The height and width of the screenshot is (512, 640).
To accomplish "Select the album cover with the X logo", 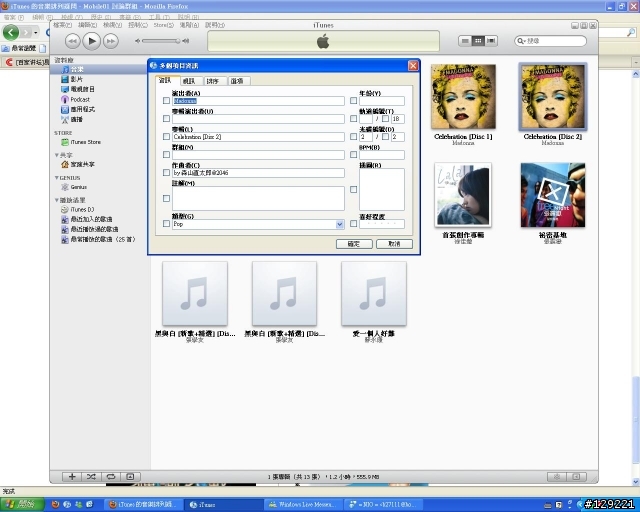I will coord(553,195).
